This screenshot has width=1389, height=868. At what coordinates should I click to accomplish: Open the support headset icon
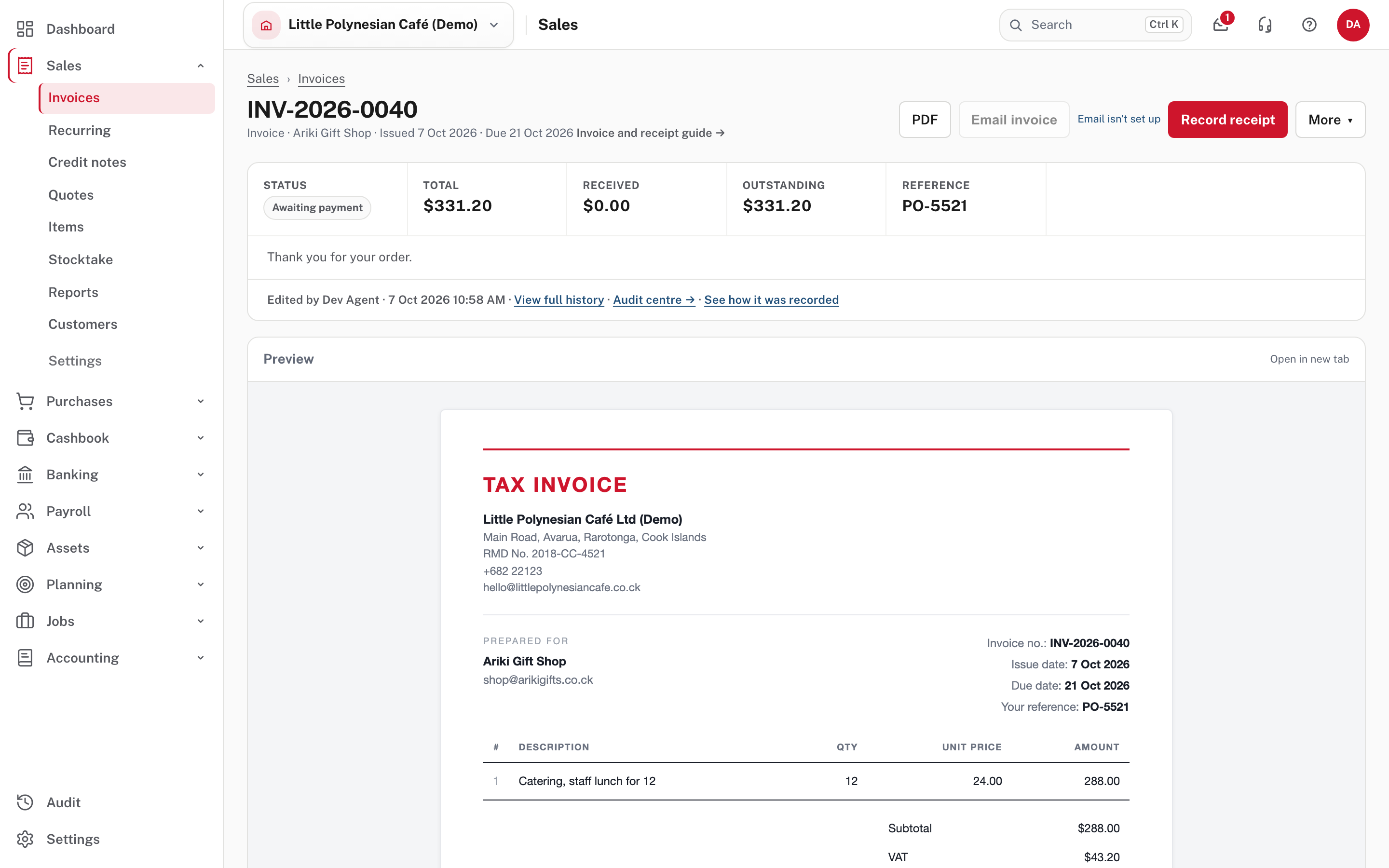(1265, 25)
